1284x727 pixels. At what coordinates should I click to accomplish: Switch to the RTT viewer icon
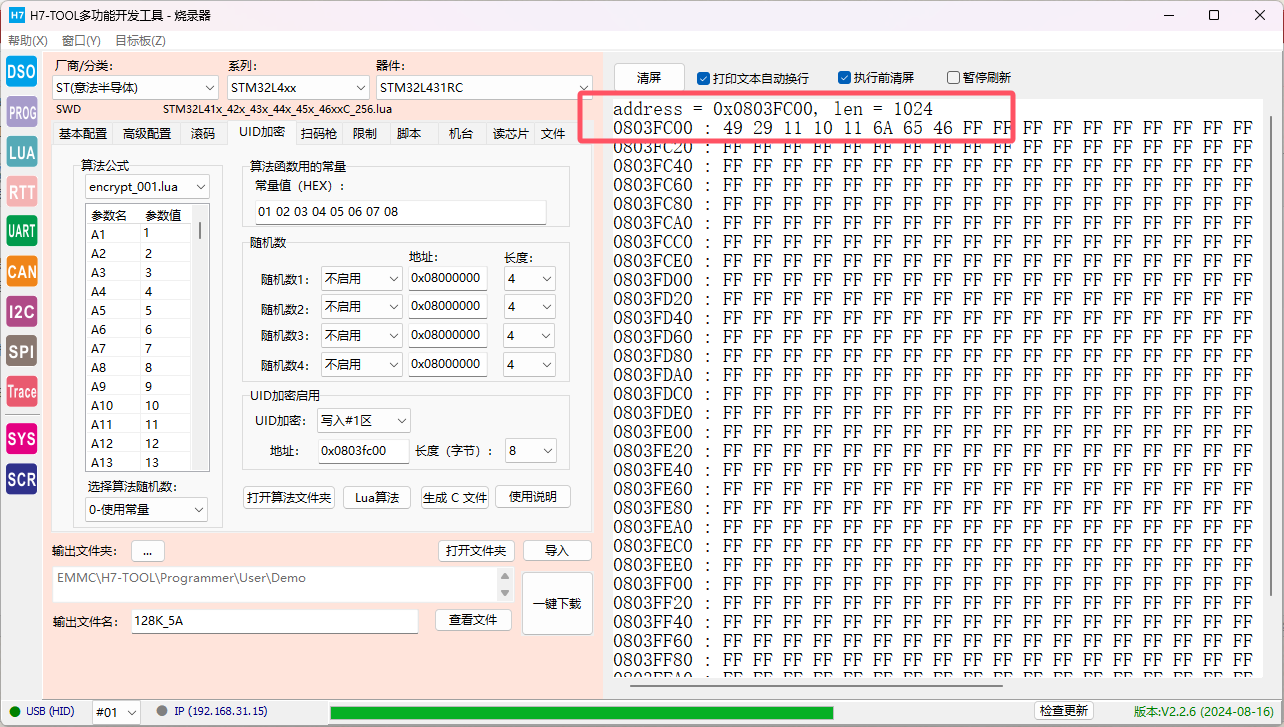click(22, 192)
